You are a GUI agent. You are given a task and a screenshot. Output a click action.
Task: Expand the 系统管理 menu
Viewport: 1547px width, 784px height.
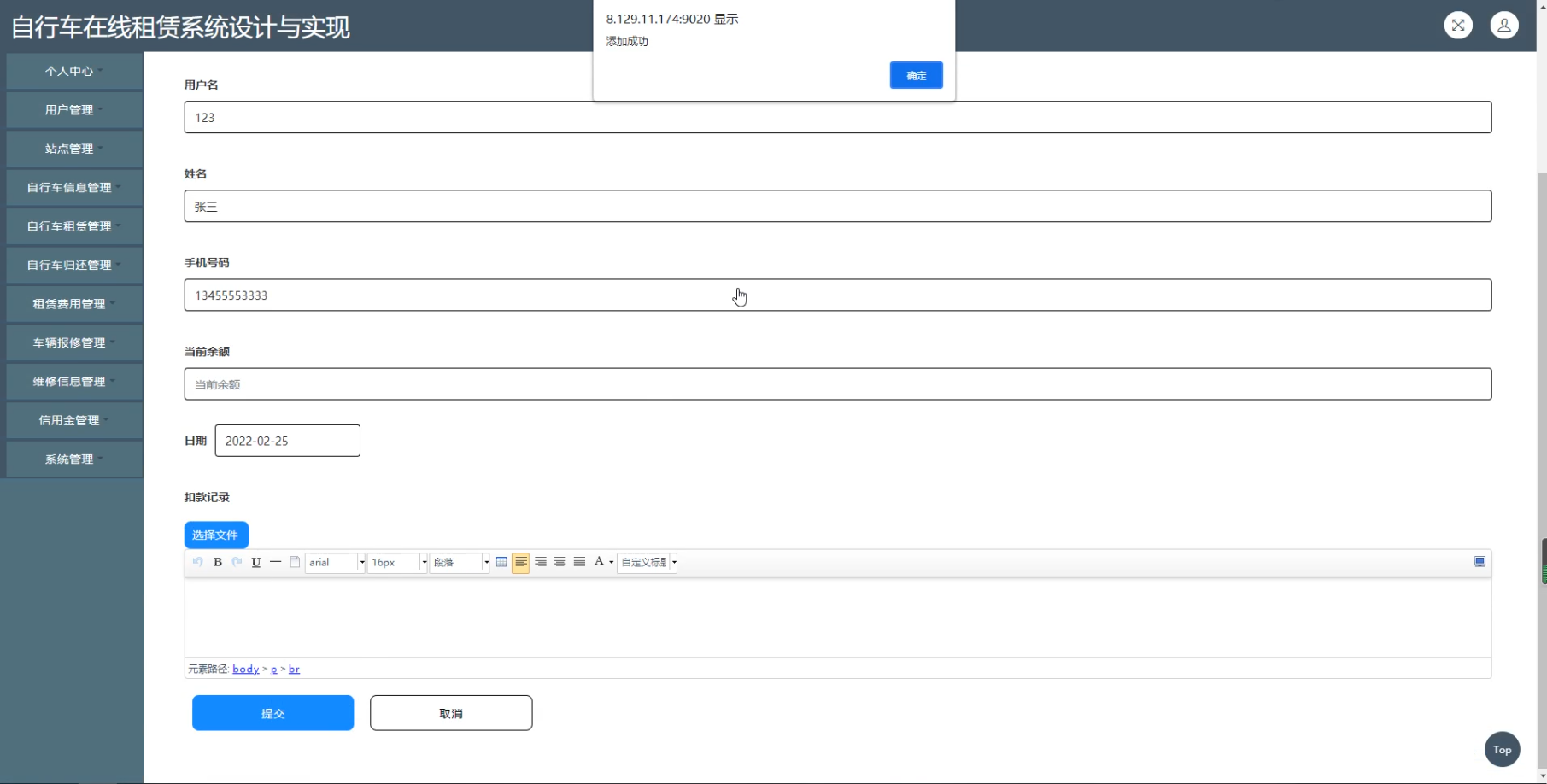(73, 459)
